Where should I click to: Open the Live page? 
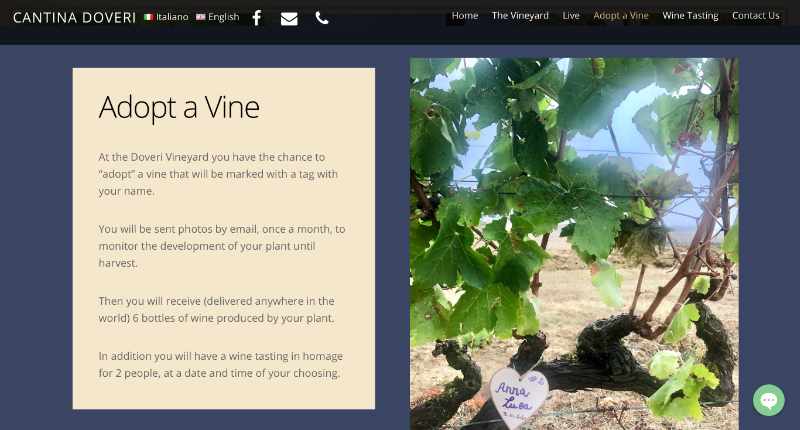point(571,16)
